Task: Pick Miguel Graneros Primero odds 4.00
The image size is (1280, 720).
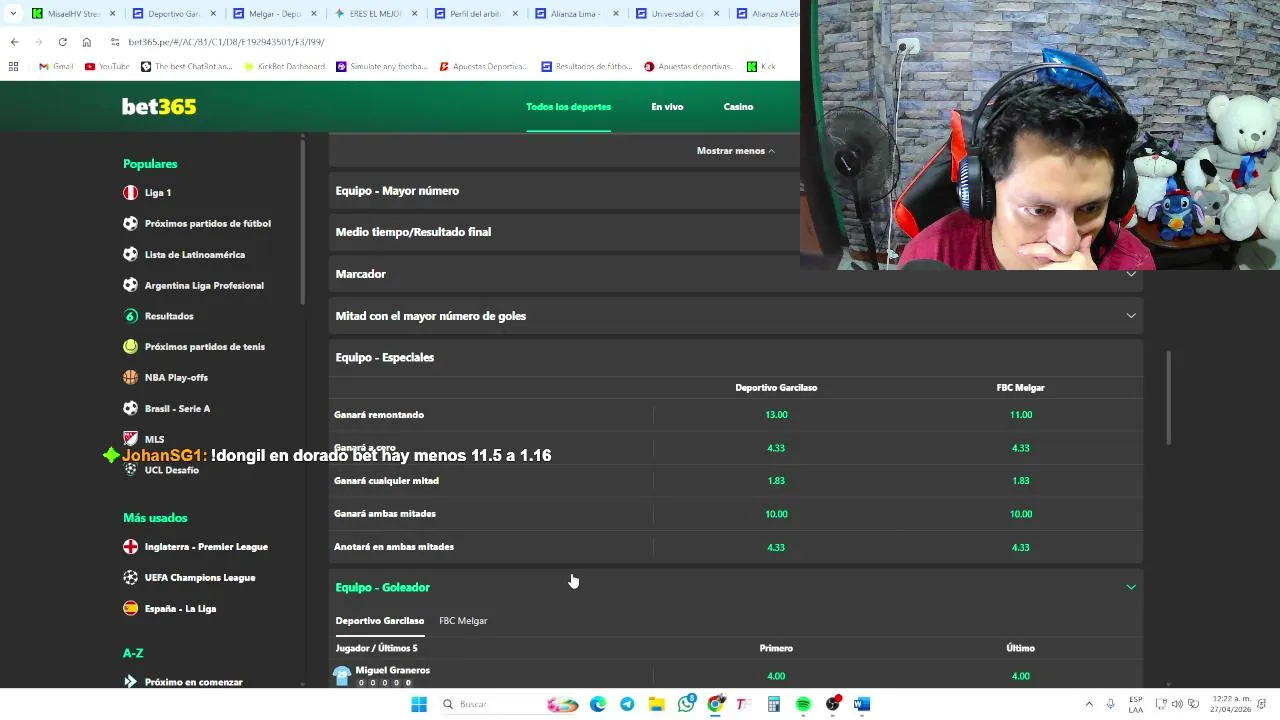Action: (x=776, y=676)
